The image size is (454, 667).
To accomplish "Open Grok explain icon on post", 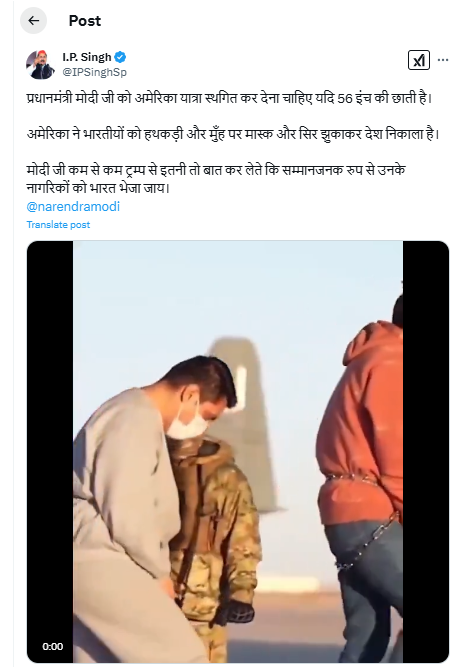I will click(x=419, y=60).
